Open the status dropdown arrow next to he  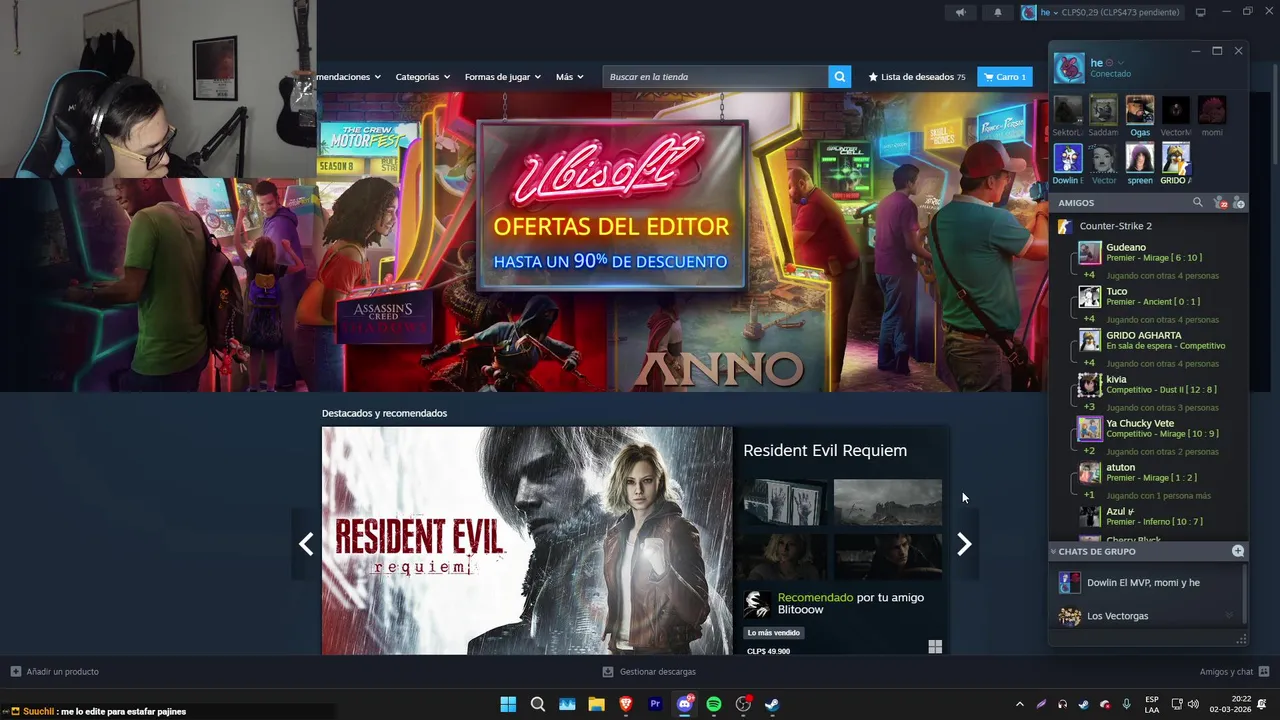click(x=1121, y=63)
